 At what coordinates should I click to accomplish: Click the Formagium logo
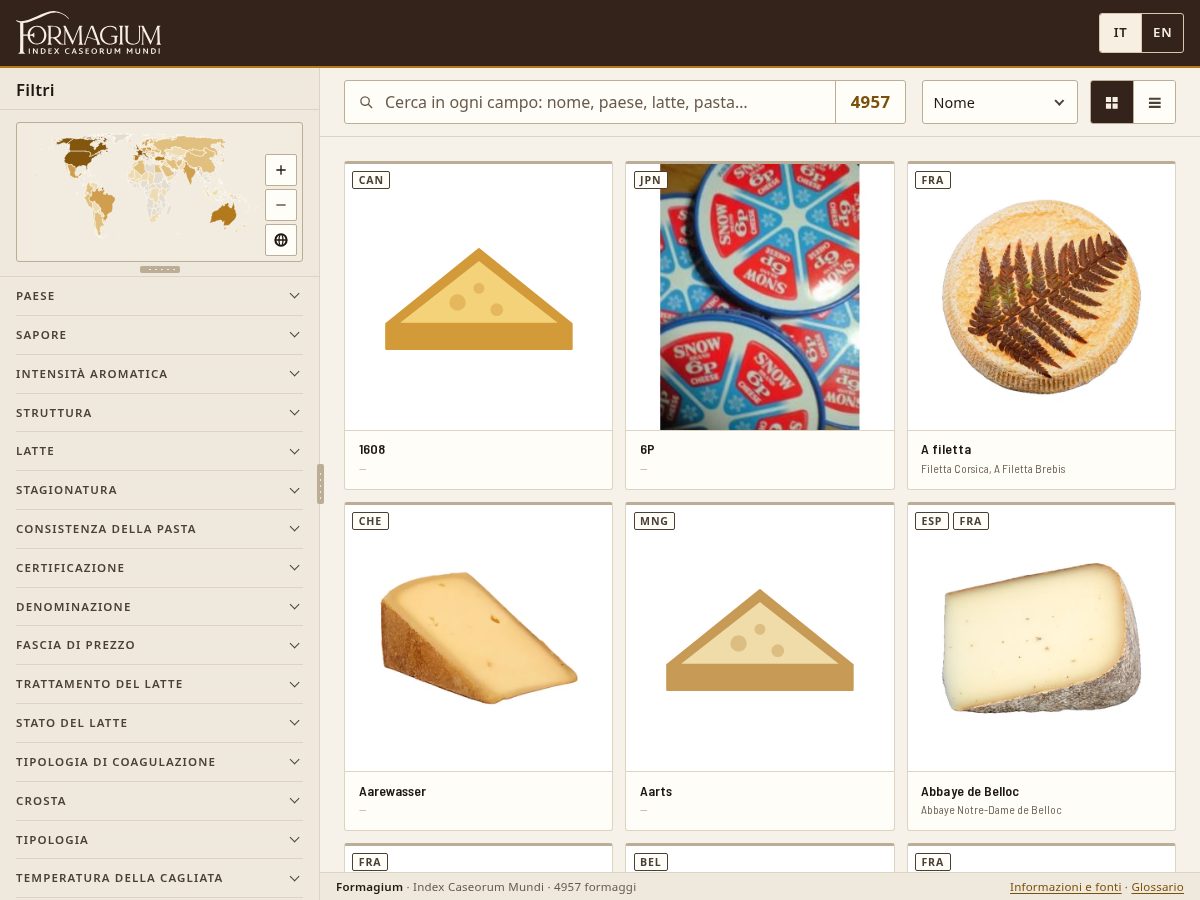click(x=89, y=33)
